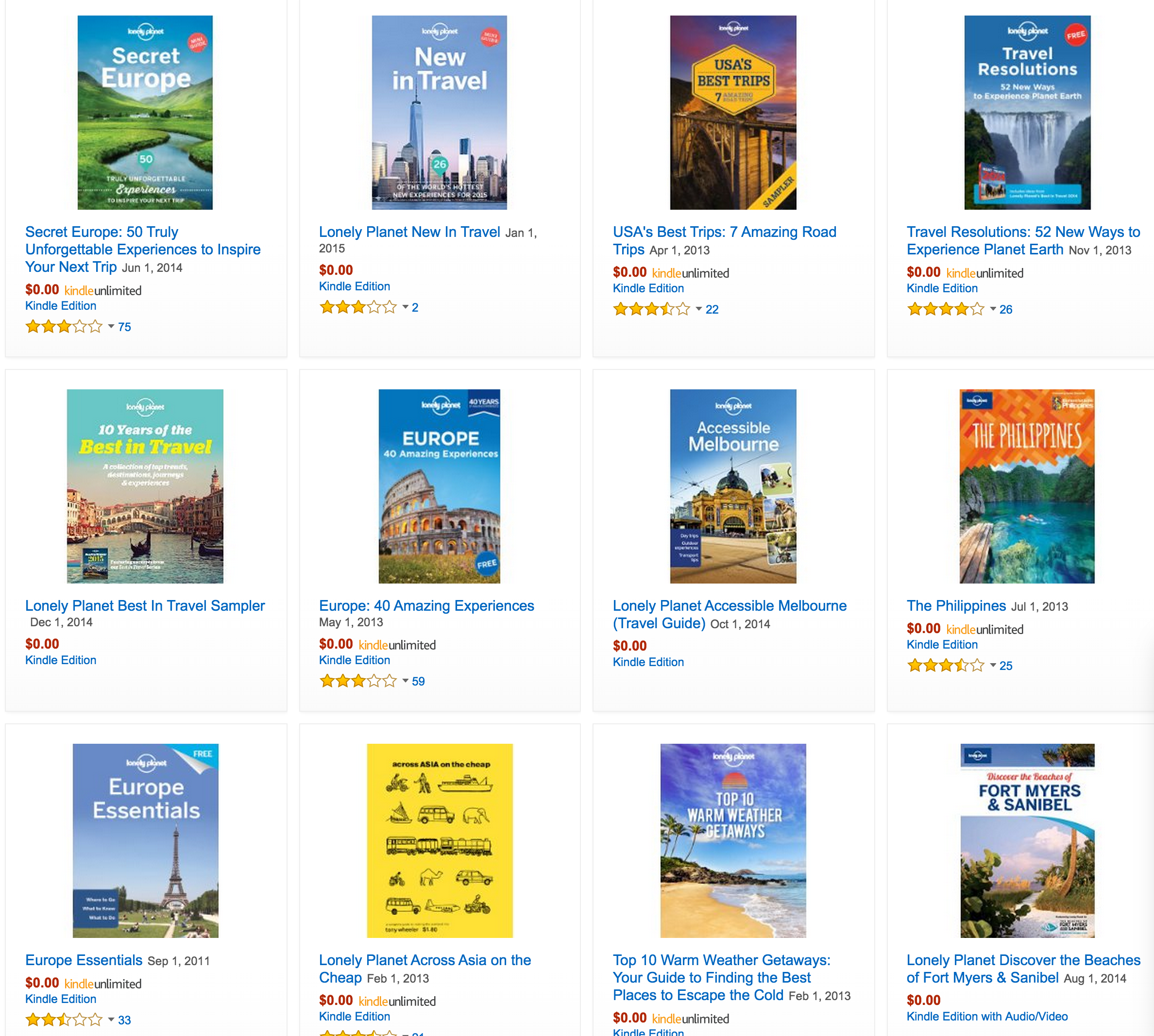Open Lonely Planet Best In Travel Sampler link
1154x1036 pixels.
[145, 606]
